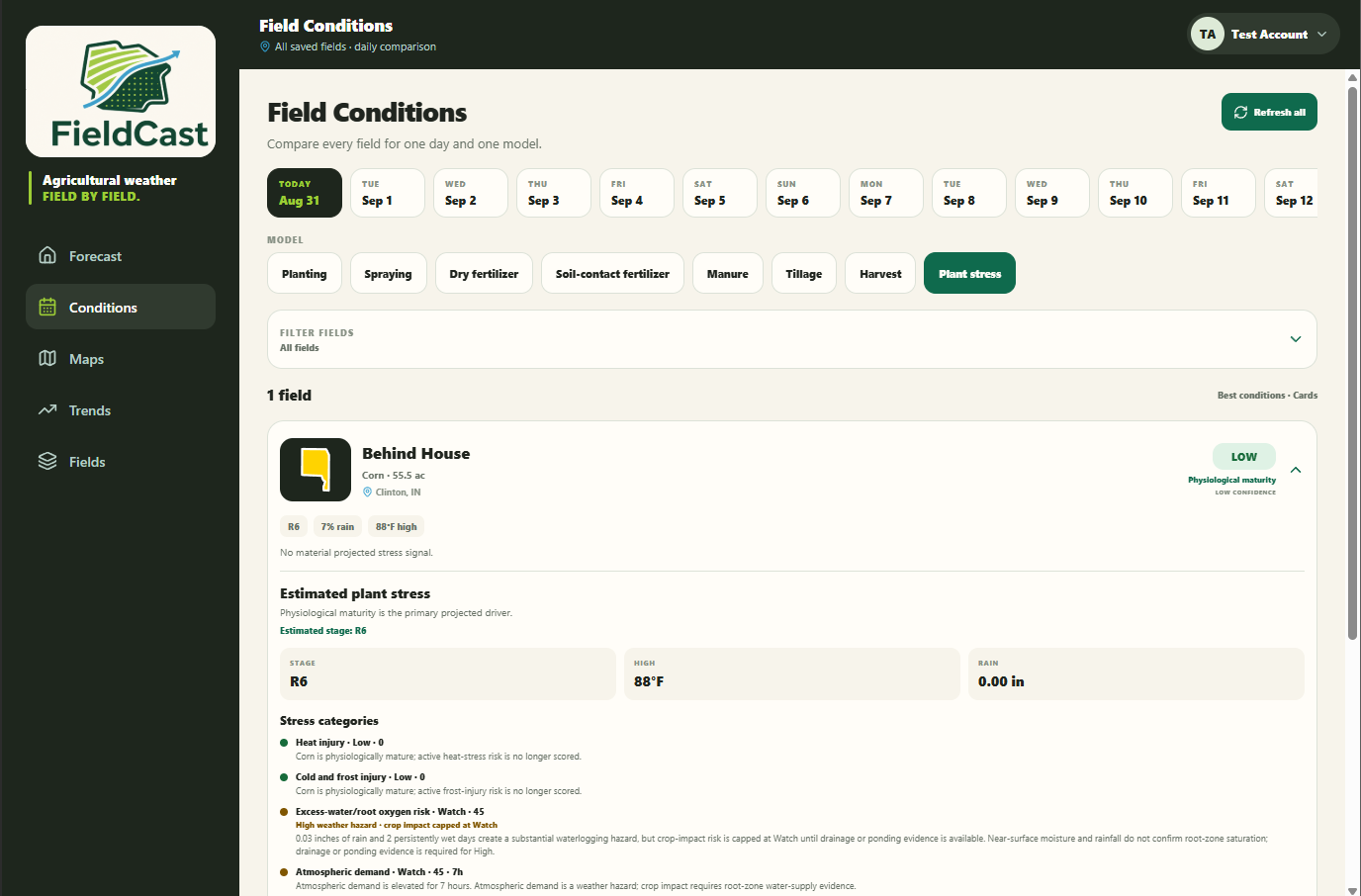Screen dimensions: 1361x896
Task: Click Best conditions · Cards sort control
Action: [x=1267, y=395]
